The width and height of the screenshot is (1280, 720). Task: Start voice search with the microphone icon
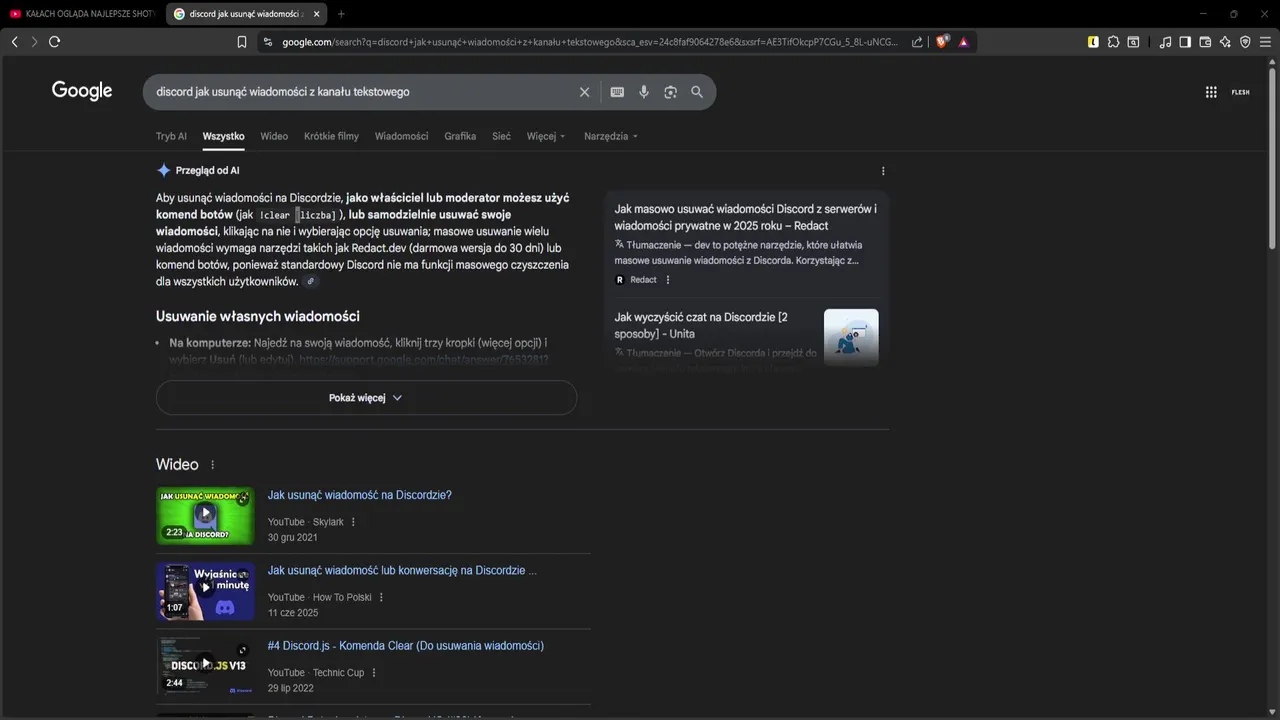[x=644, y=92]
